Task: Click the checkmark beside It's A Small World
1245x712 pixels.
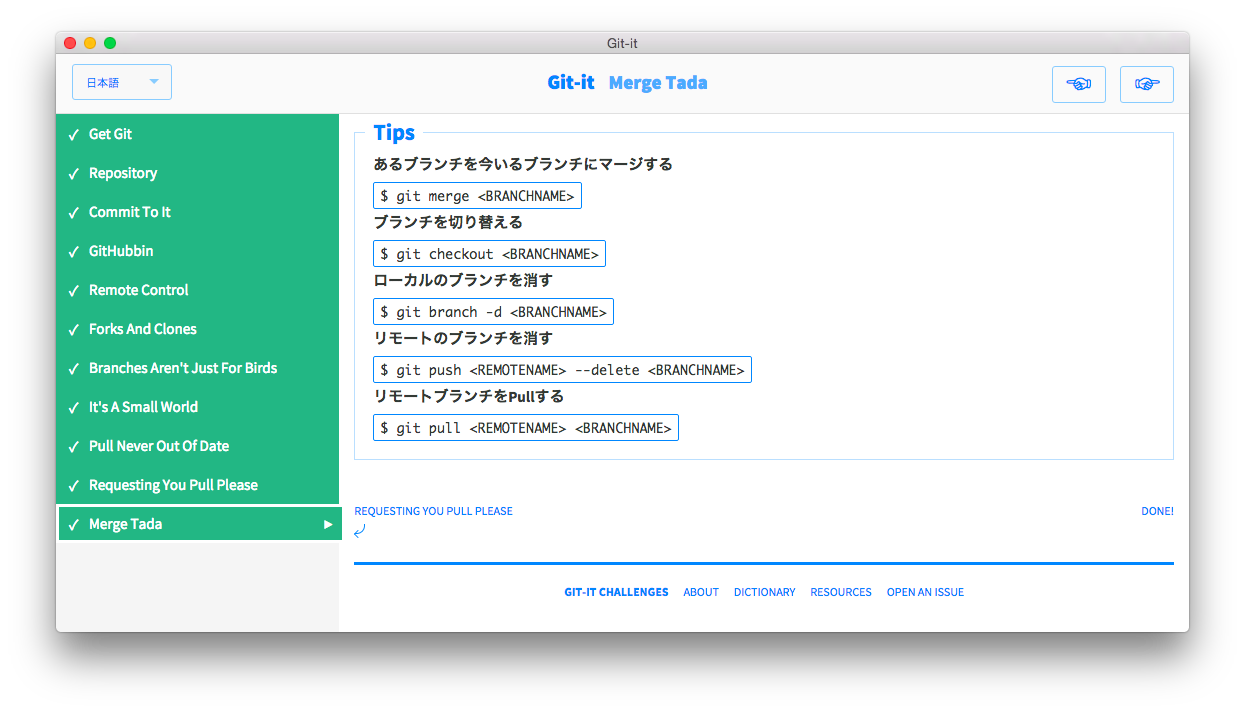Action: point(73,408)
